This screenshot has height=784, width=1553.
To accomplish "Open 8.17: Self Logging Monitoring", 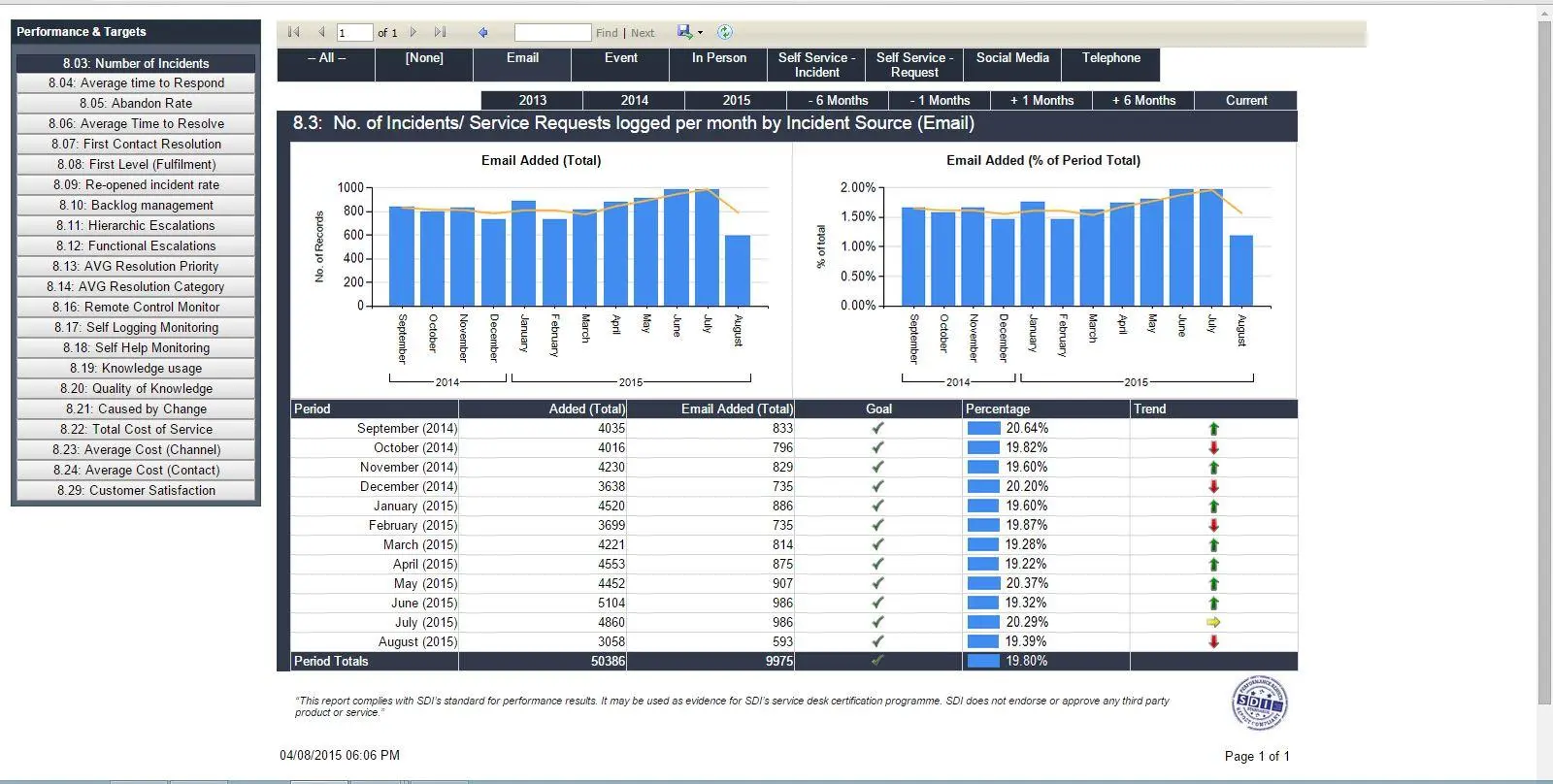I will 136,328.
